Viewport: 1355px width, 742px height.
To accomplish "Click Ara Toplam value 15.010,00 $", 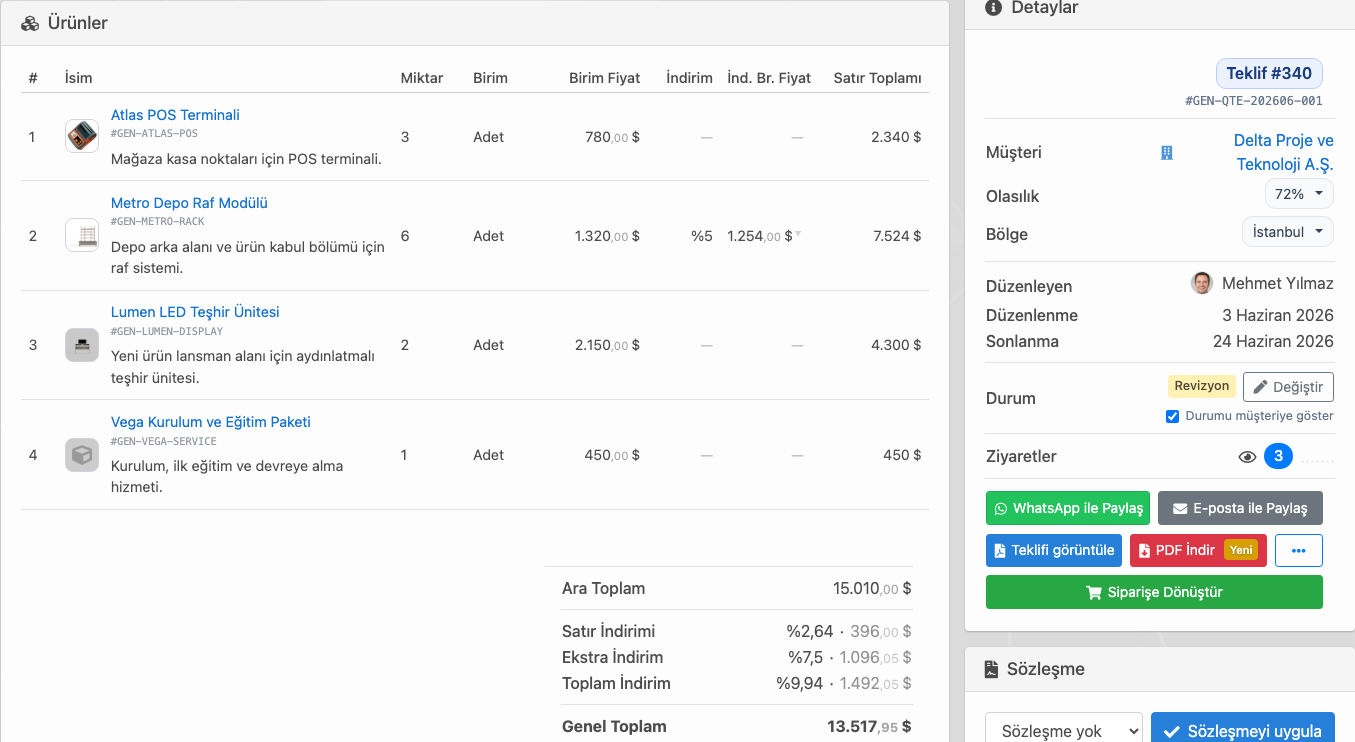I will 872,589.
